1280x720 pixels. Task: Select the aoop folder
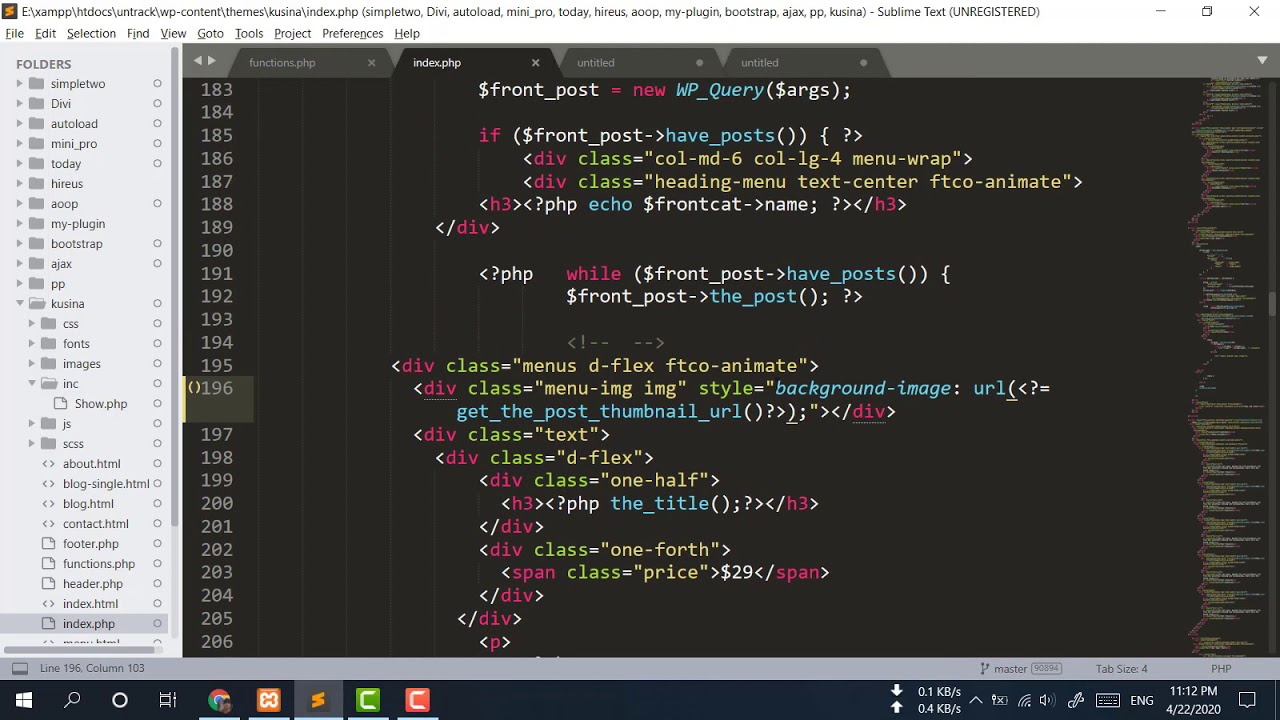pos(64,204)
